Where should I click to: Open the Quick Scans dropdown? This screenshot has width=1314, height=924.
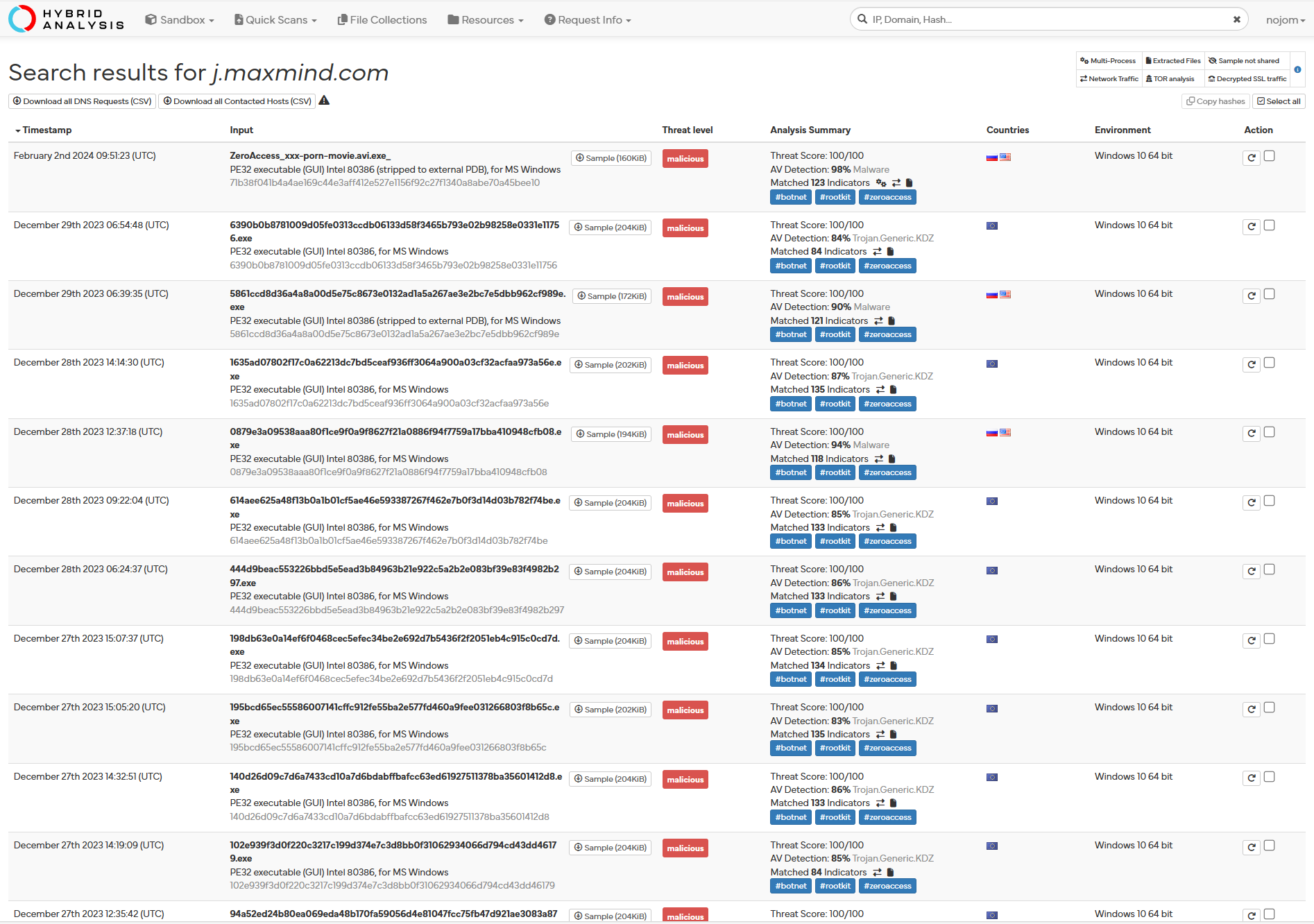click(x=275, y=19)
